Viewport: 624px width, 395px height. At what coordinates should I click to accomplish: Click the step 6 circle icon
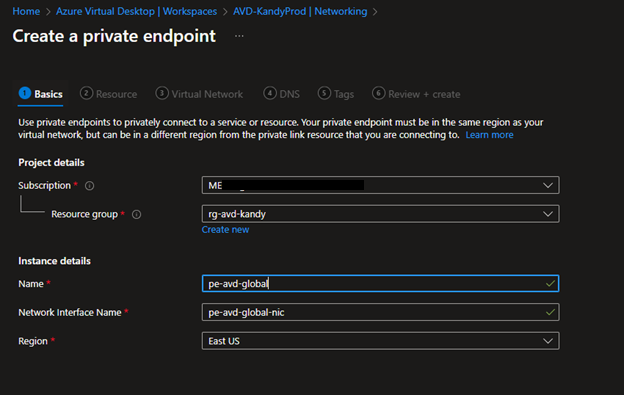click(378, 93)
